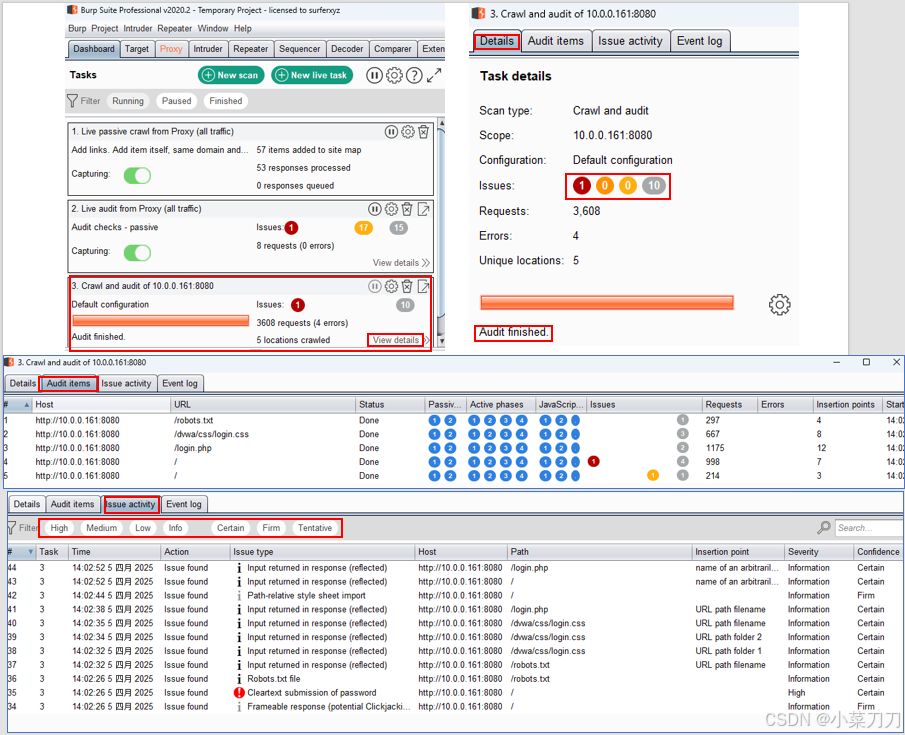
Task: Open task settings gear in Tasks header
Action: click(394, 75)
